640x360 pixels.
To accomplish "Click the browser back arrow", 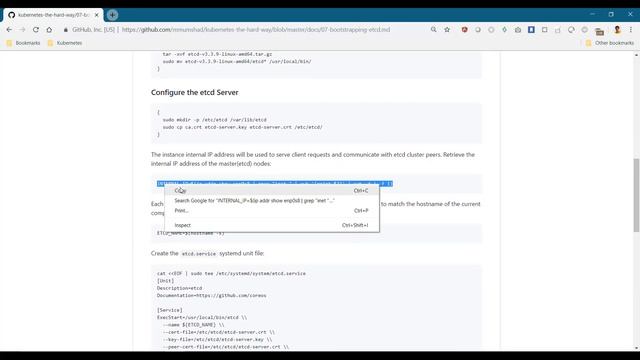I will (x=9, y=30).
